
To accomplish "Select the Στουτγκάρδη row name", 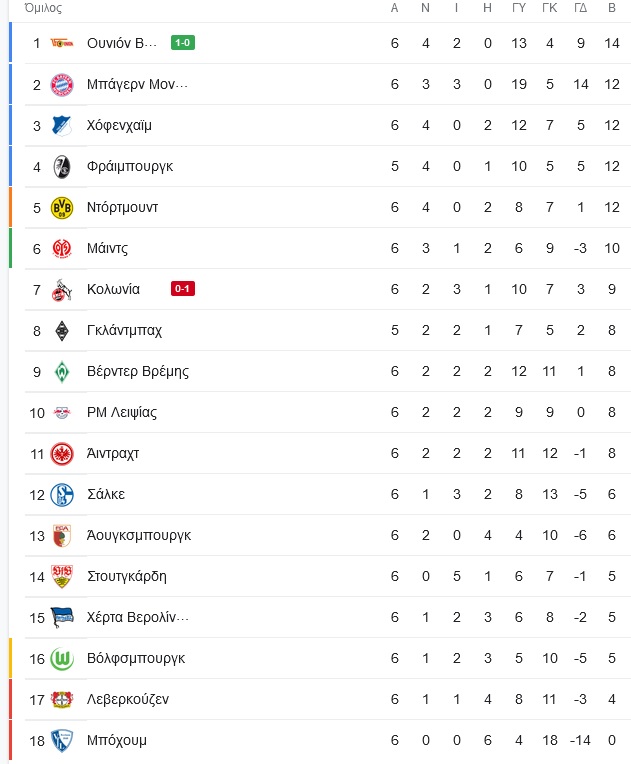I will coord(127,576).
